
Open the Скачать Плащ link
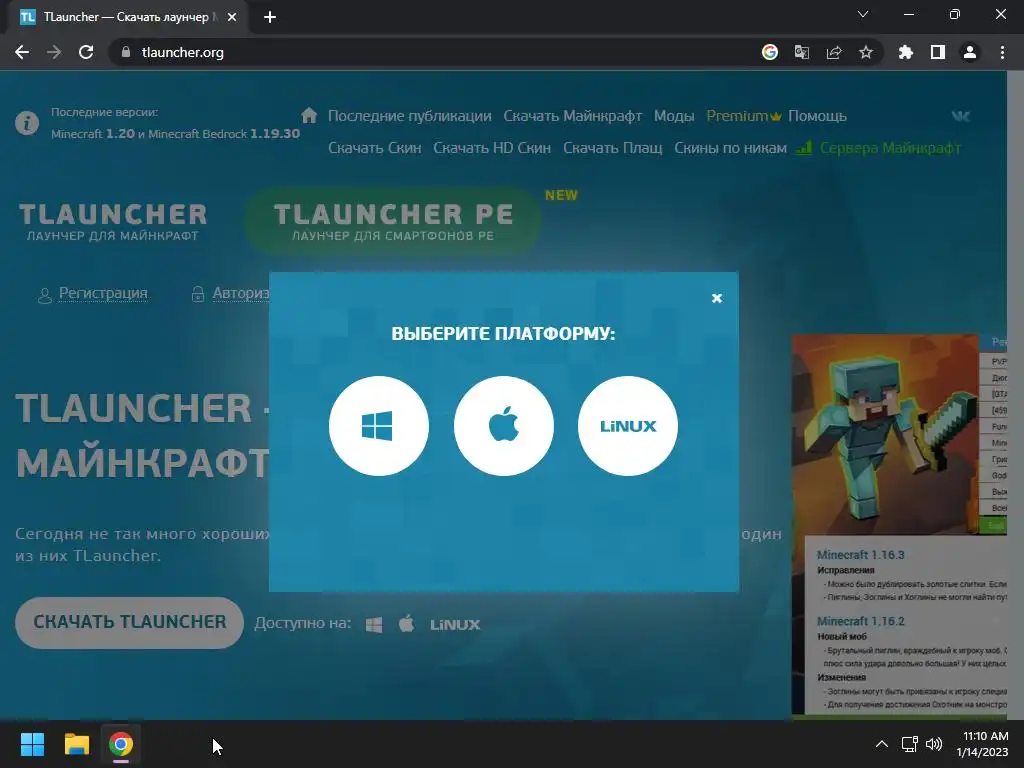[613, 148]
